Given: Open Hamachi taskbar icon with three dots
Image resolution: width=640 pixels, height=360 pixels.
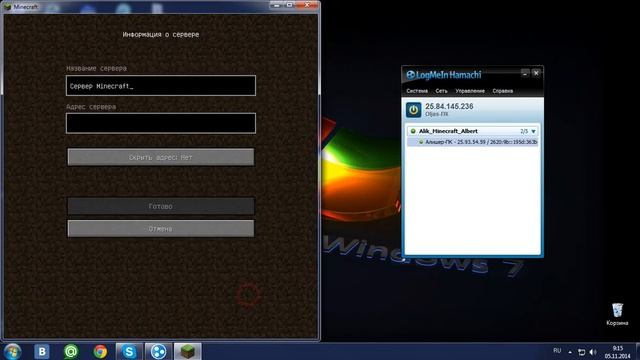Looking at the screenshot, I should coord(158,351).
